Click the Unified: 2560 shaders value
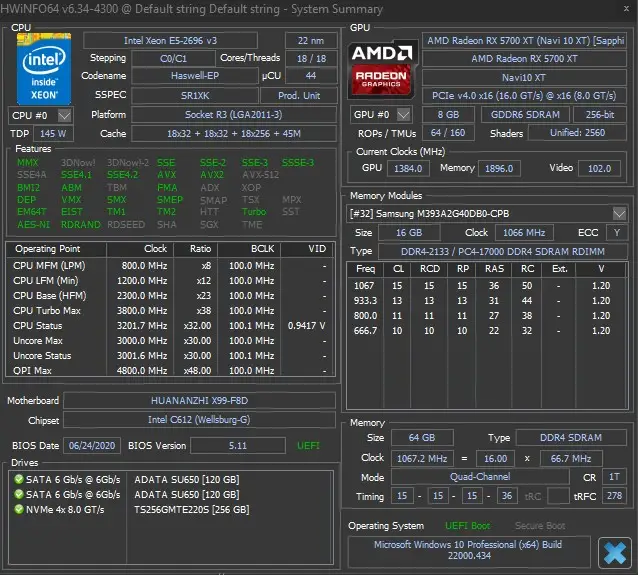 577,133
